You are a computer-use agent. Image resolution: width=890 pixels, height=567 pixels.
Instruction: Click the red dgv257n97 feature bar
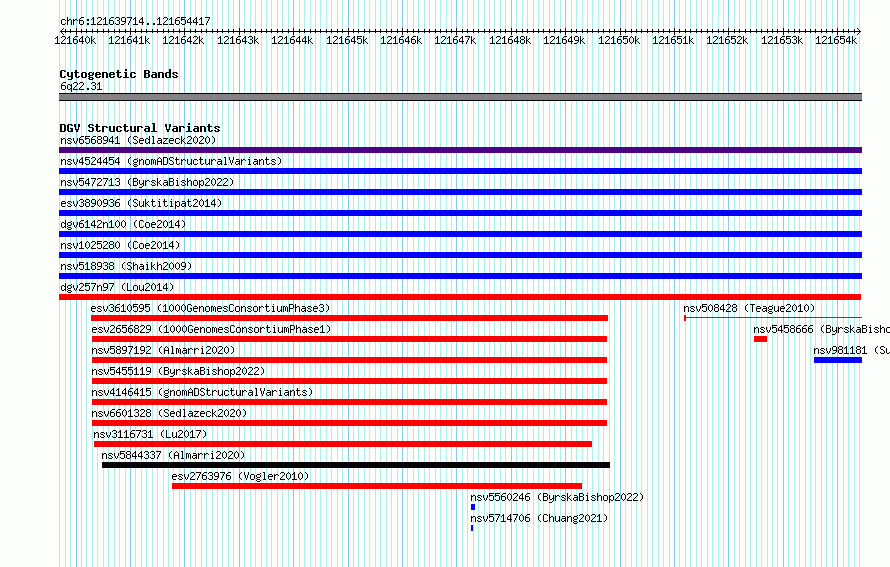click(x=460, y=297)
